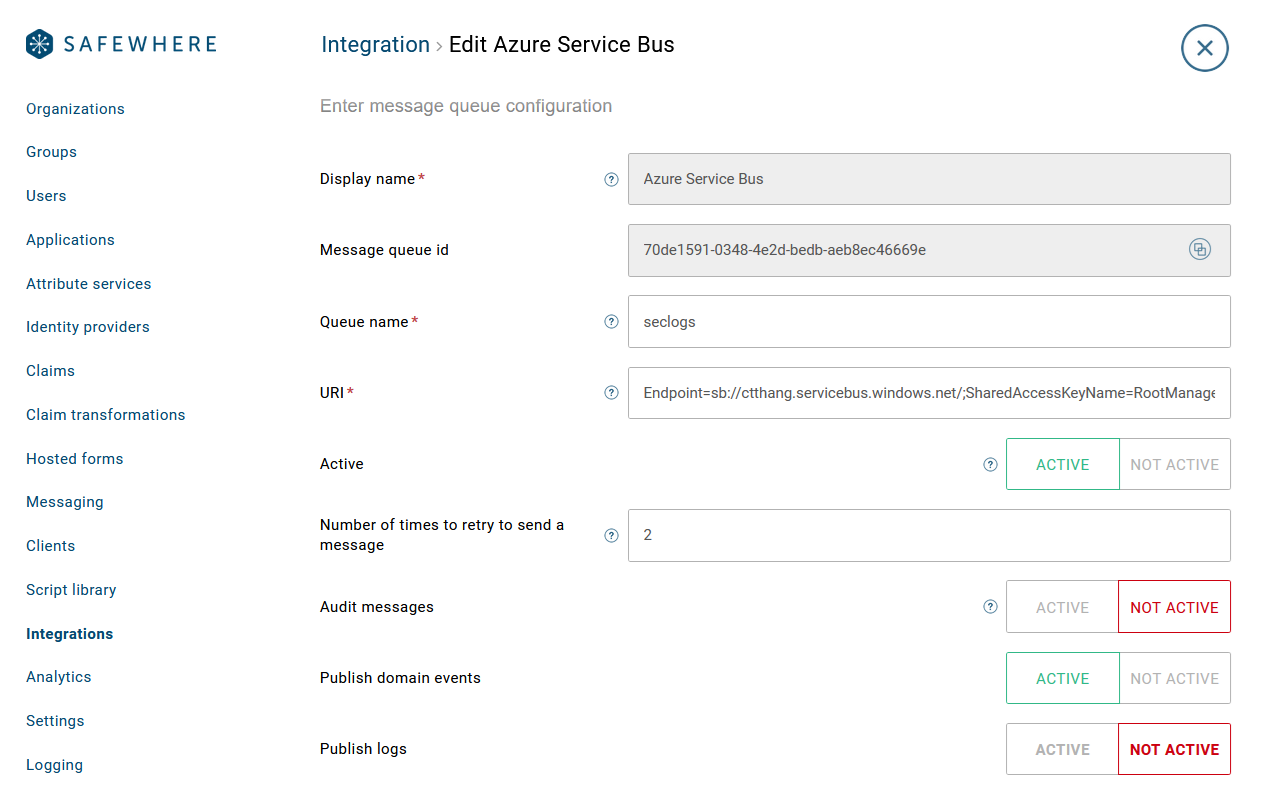Close the edit form with X icon
The width and height of the screenshot is (1287, 798).
[1204, 48]
